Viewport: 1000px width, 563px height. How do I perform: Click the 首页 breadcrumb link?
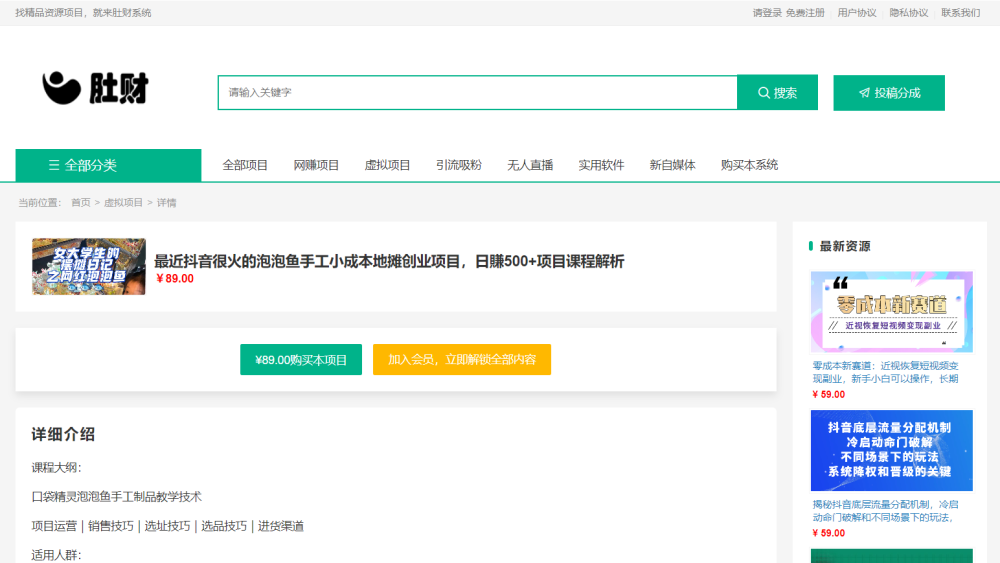point(80,202)
